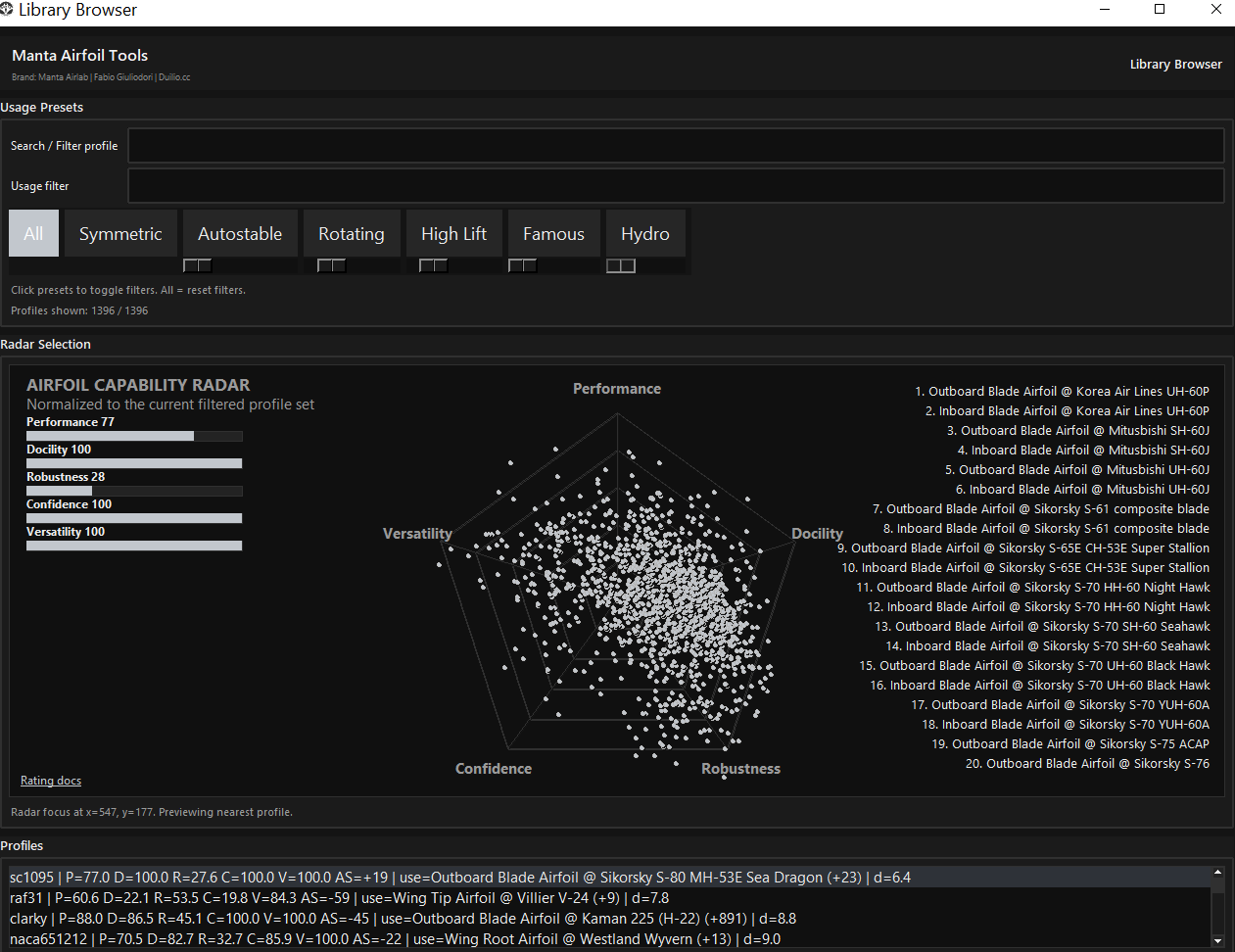Select the clarky profile entry
This screenshot has width=1235, height=952.
tap(392, 919)
